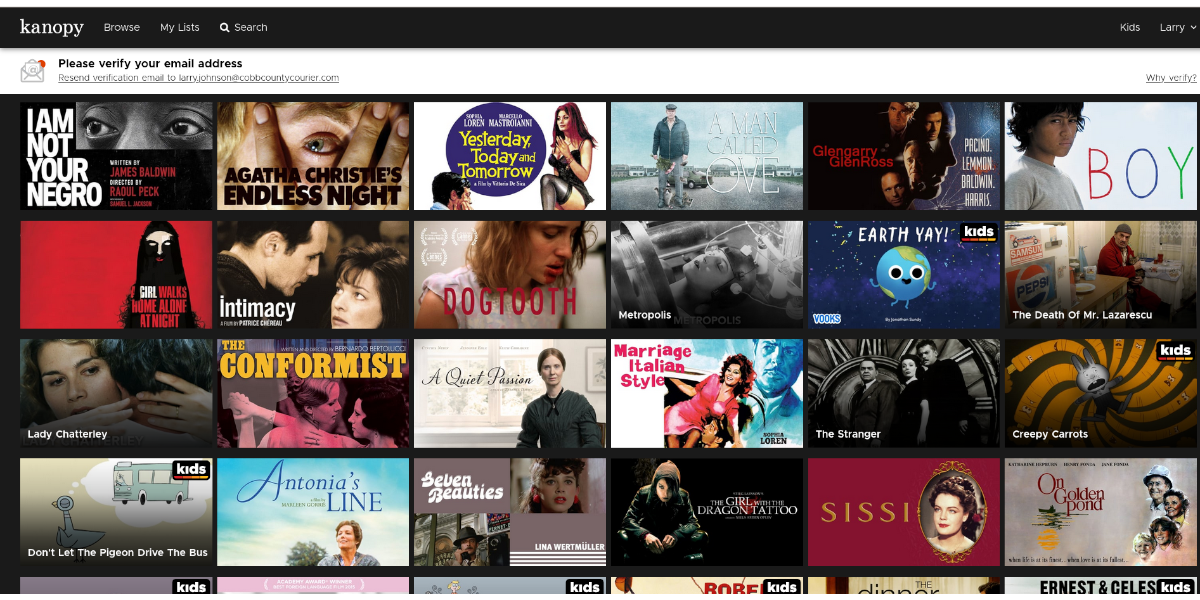
Task: Open the Intimacy film thumbnail
Action: coord(313,274)
